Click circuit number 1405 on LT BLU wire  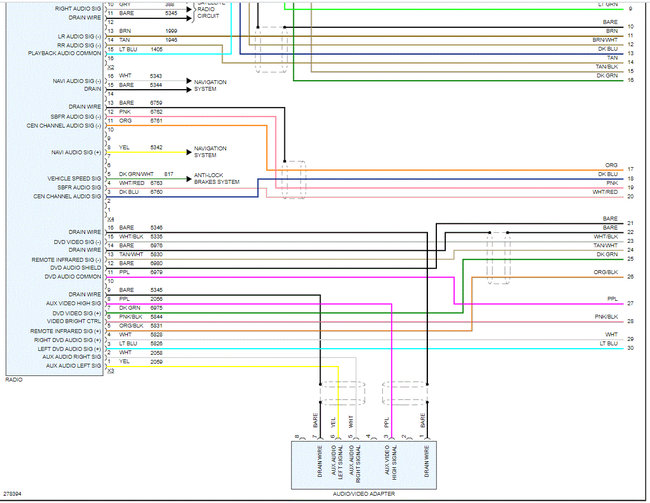point(156,49)
